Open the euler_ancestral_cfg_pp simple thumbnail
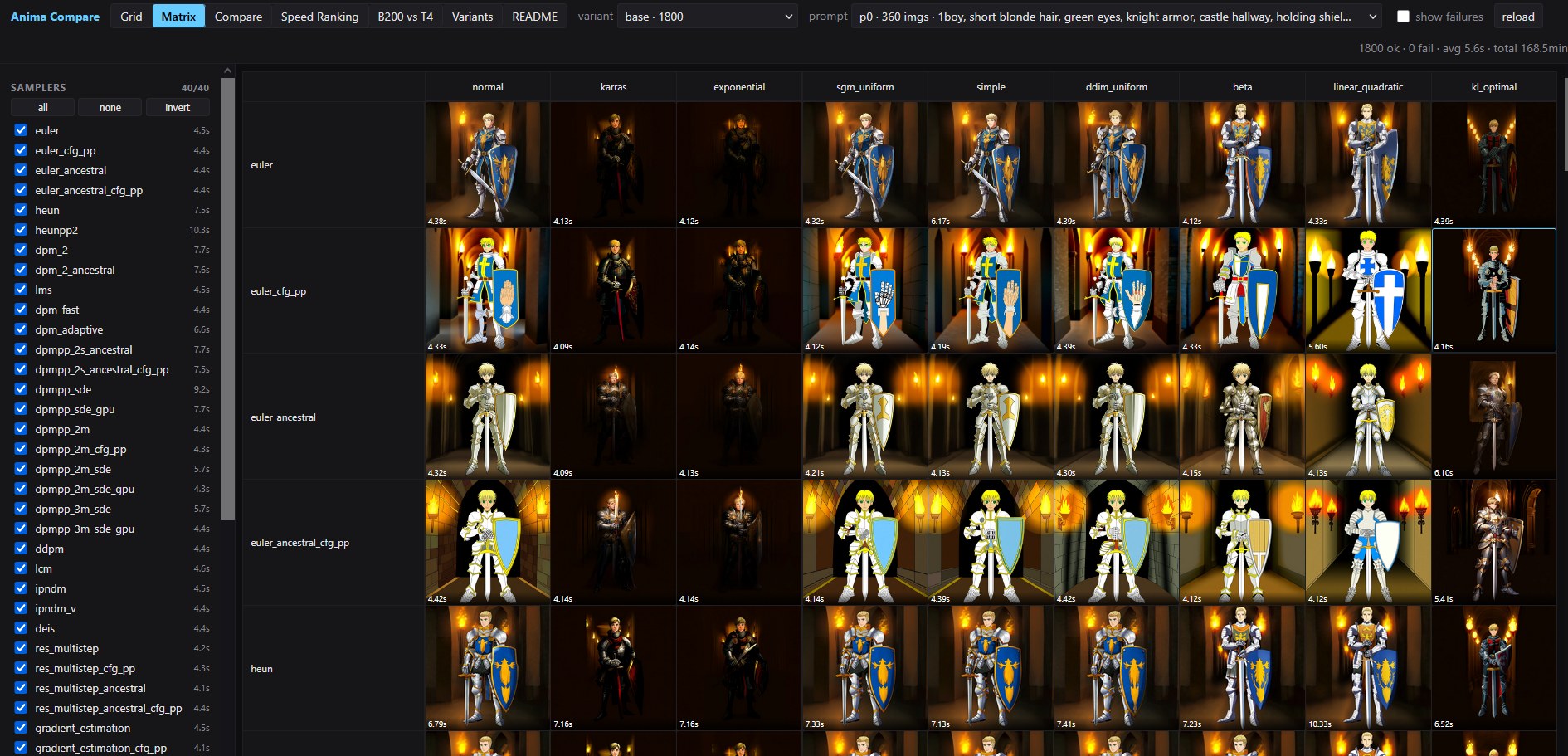The height and width of the screenshot is (756, 1568). (991, 542)
